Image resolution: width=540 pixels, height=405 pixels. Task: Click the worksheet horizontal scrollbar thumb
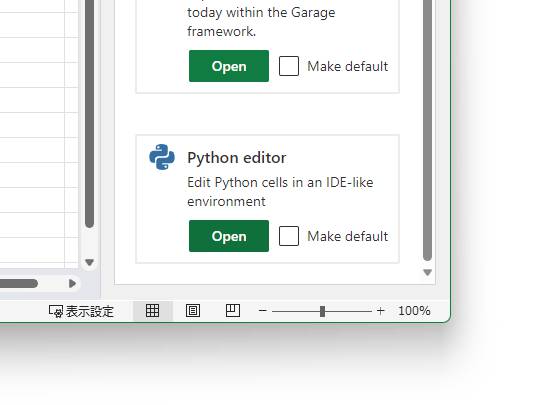click(x=19, y=283)
